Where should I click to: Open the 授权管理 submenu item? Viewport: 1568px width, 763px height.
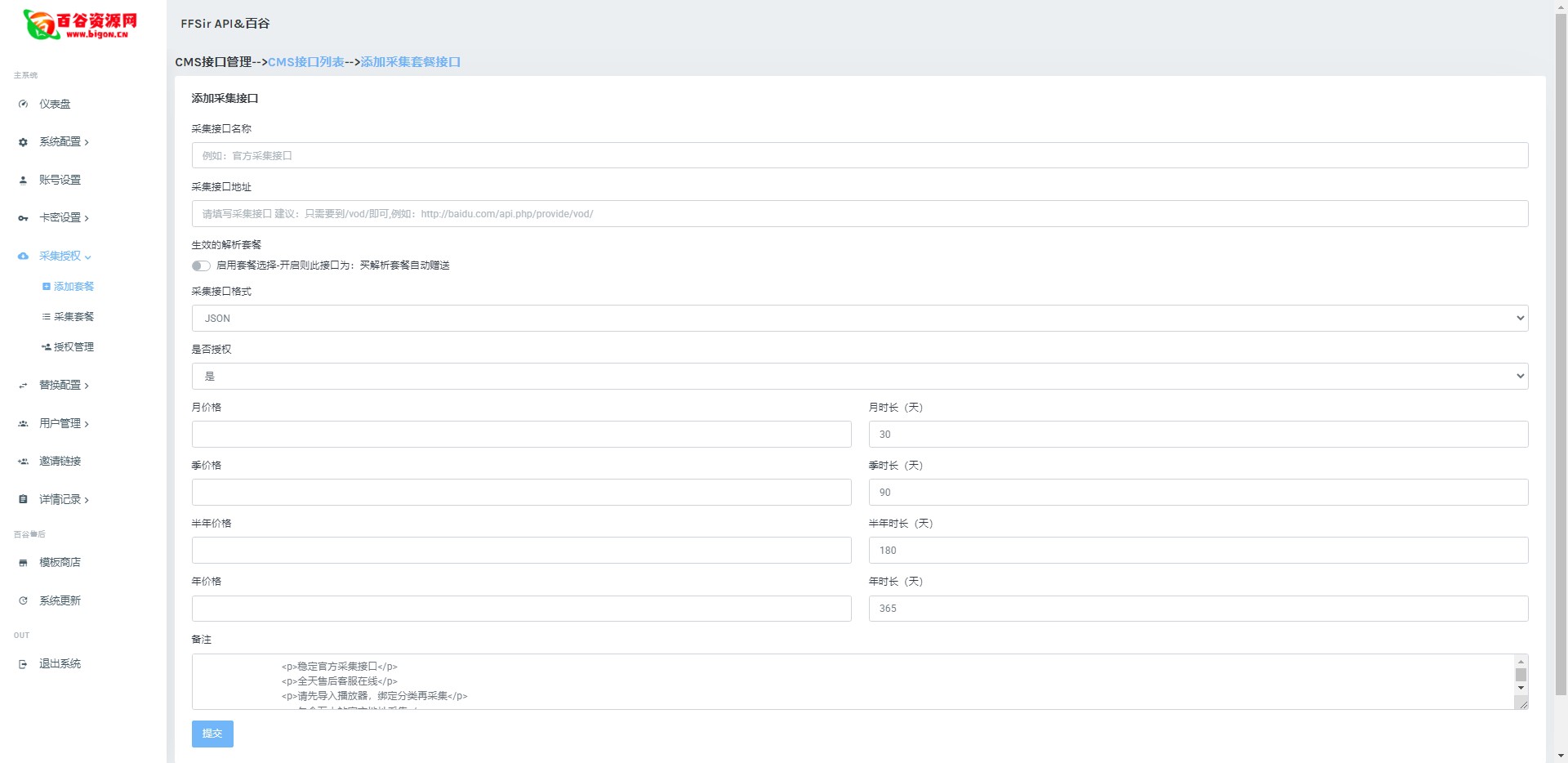[x=73, y=347]
